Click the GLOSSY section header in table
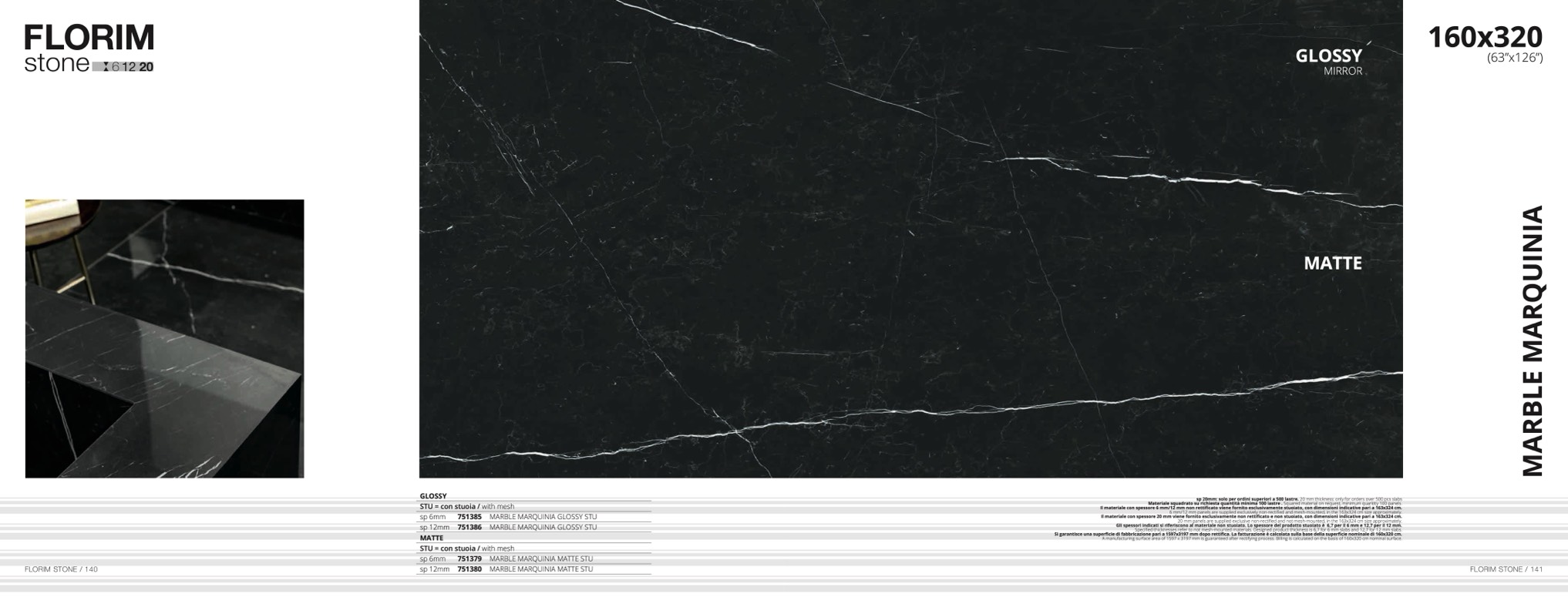 [x=433, y=496]
